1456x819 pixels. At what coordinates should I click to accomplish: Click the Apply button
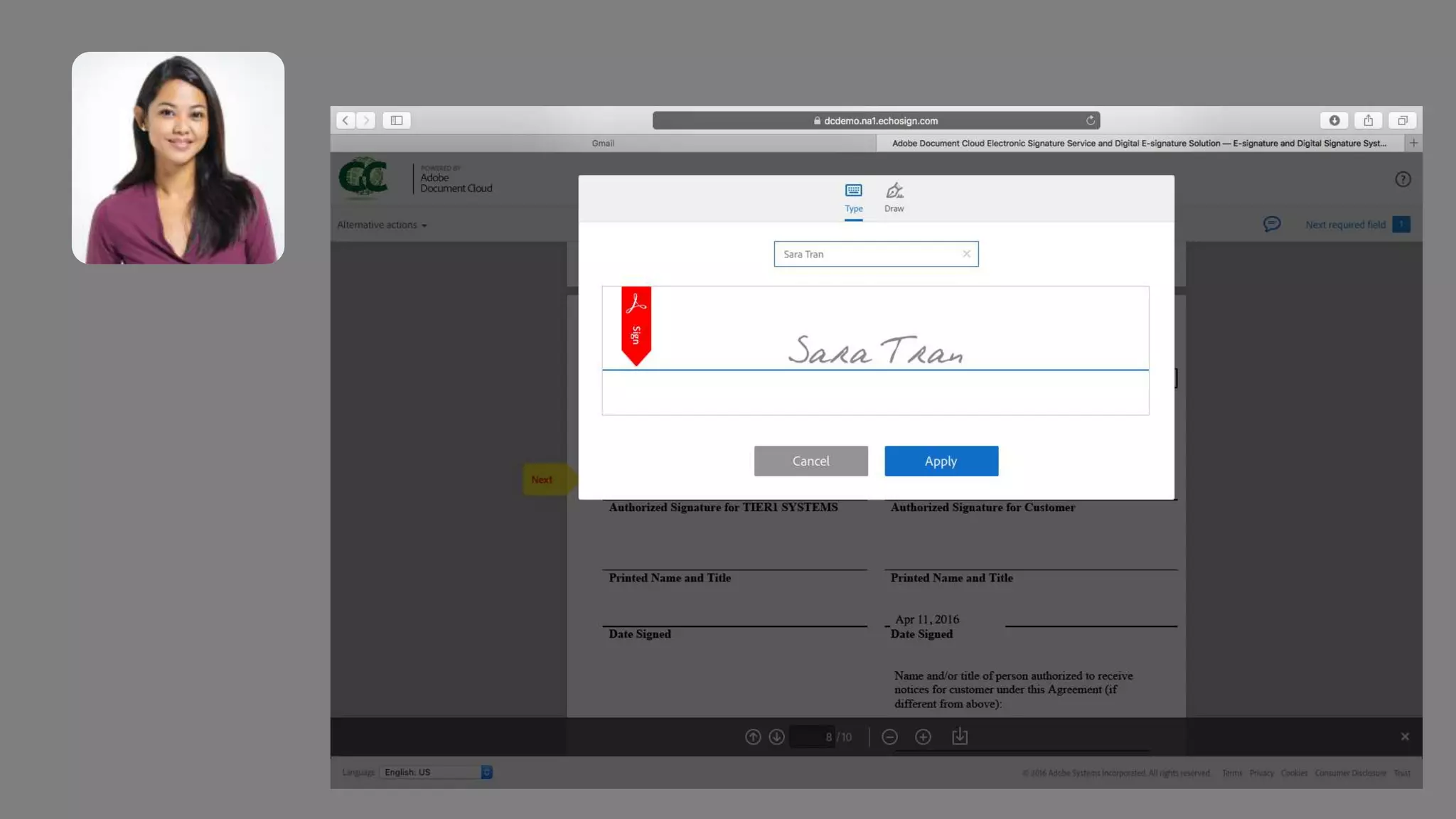pos(941,461)
